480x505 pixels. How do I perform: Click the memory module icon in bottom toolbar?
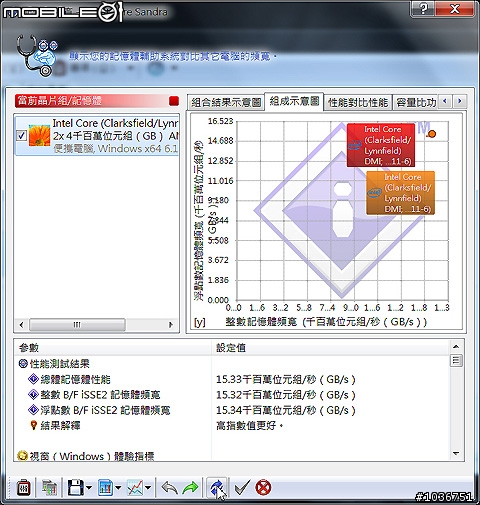click(24, 488)
